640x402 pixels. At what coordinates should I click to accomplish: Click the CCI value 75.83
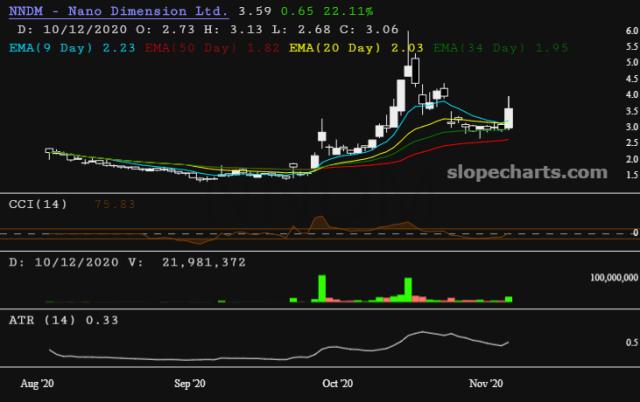[x=114, y=205]
